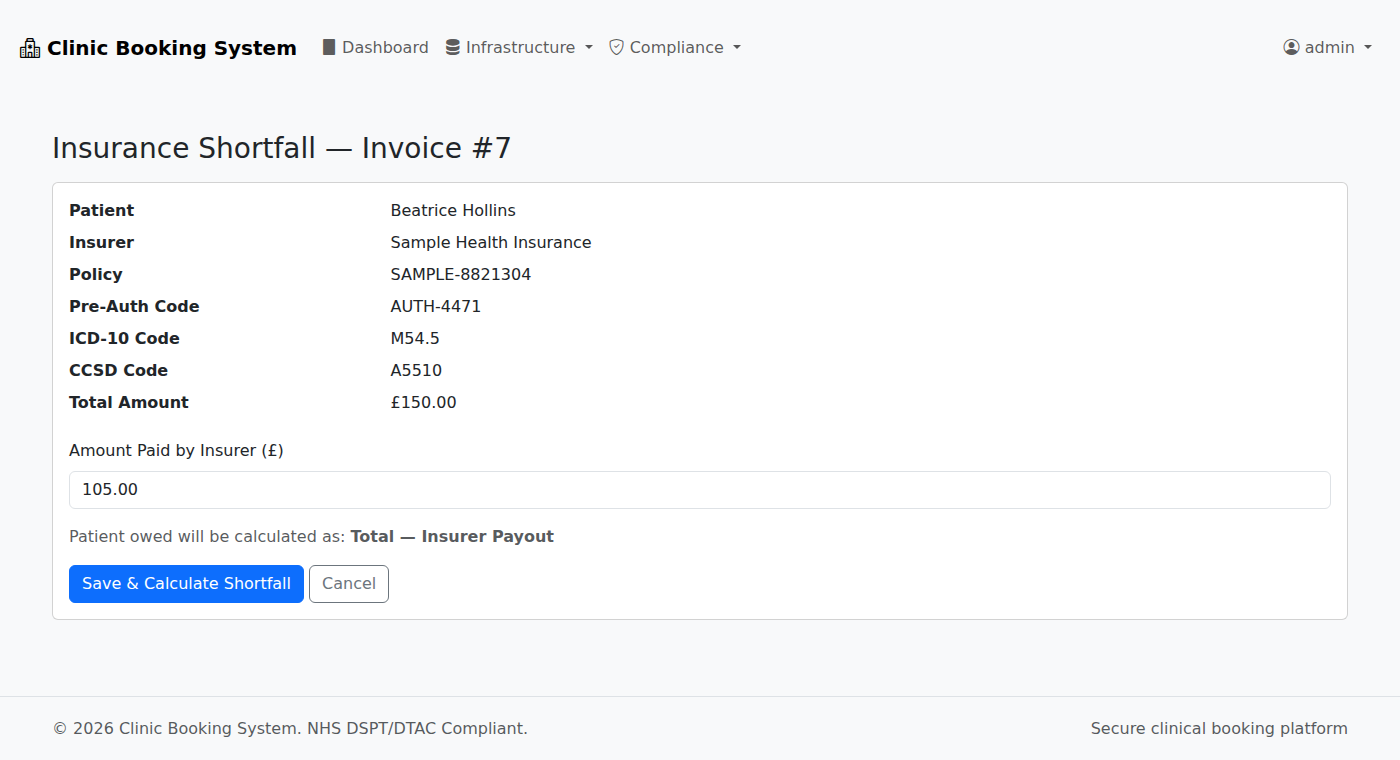Click the Total — Insurer Payout formula text
The image size is (1400, 760).
coord(452,537)
